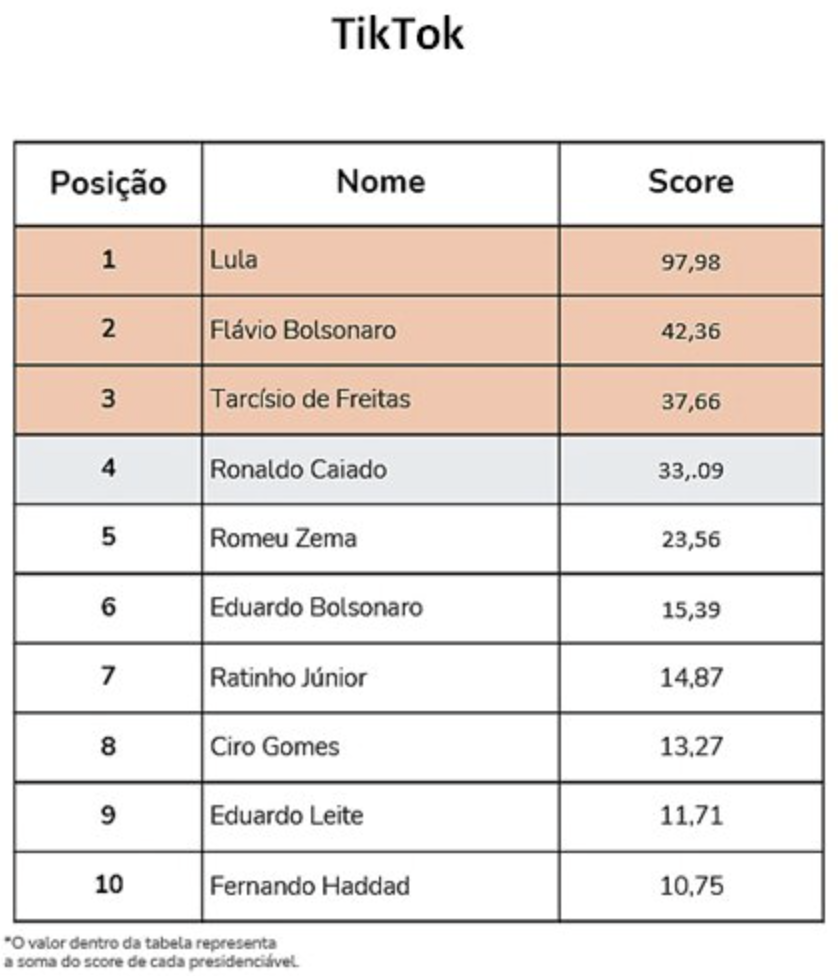Select the Ronaldo Caiado name cell
This screenshot has height=976, width=838.
point(298,469)
